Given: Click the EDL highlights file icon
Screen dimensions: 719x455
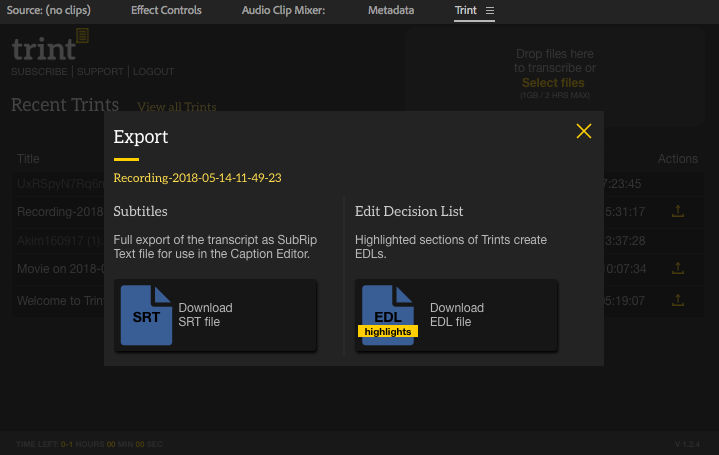Looking at the screenshot, I should click(x=388, y=315).
